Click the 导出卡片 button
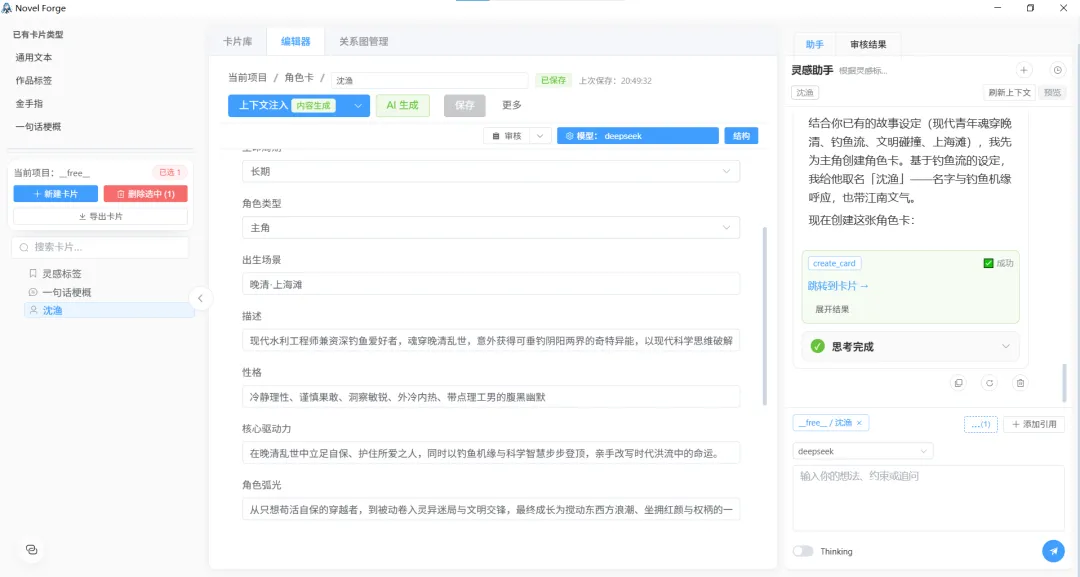 pos(101,216)
